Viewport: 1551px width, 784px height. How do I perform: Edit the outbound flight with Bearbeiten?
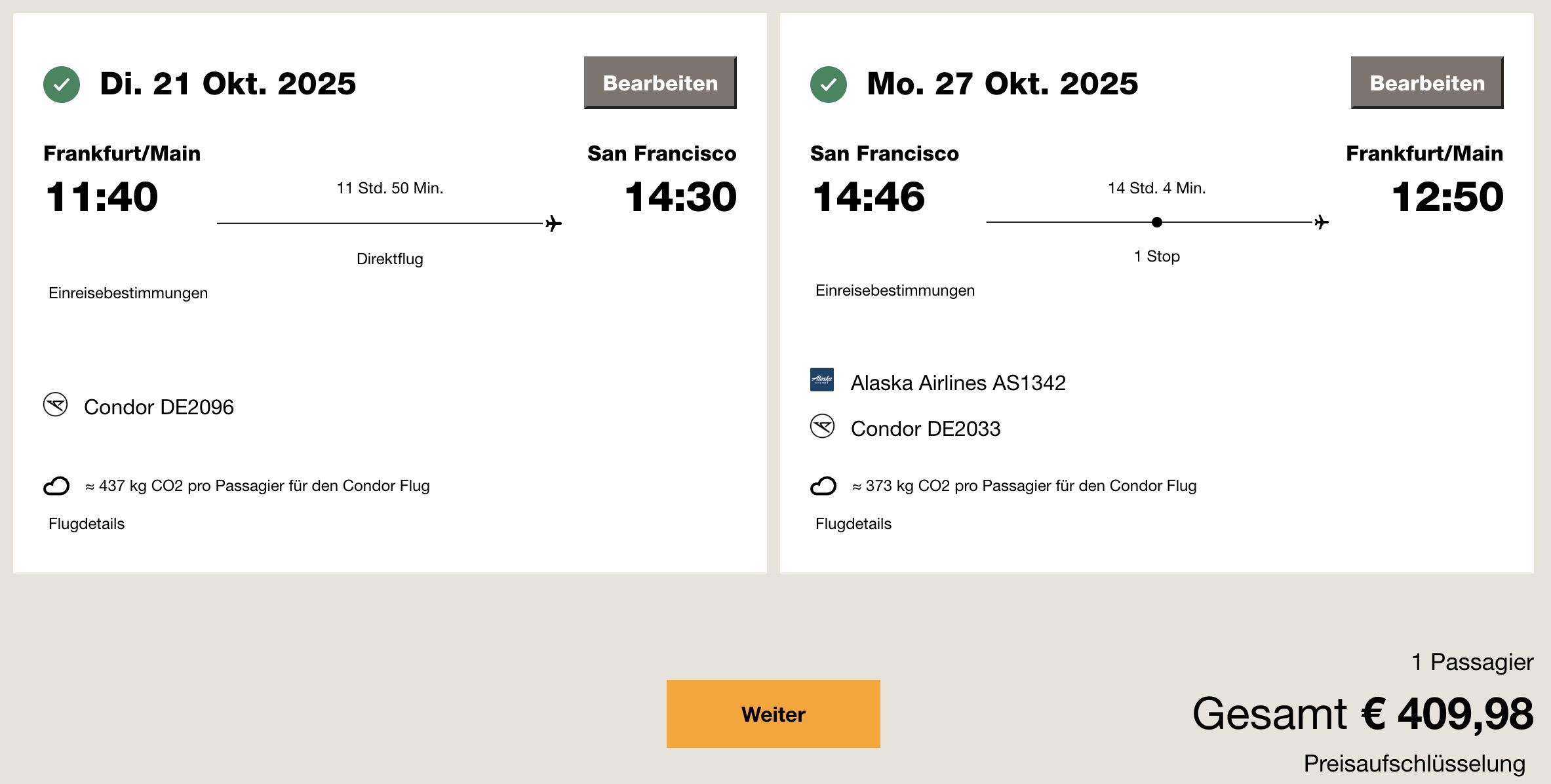660,83
